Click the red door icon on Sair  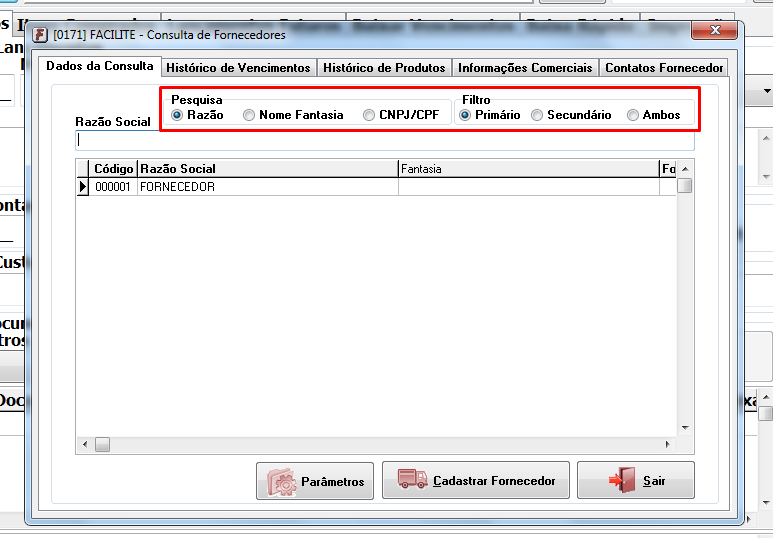click(621, 481)
